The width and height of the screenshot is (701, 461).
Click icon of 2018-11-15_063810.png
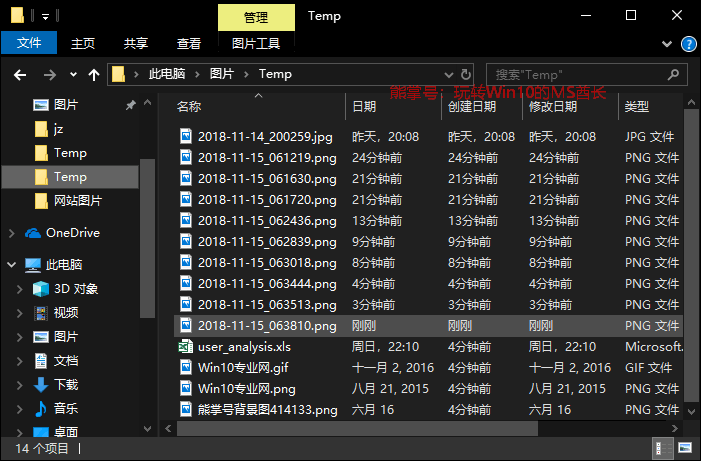click(x=186, y=326)
